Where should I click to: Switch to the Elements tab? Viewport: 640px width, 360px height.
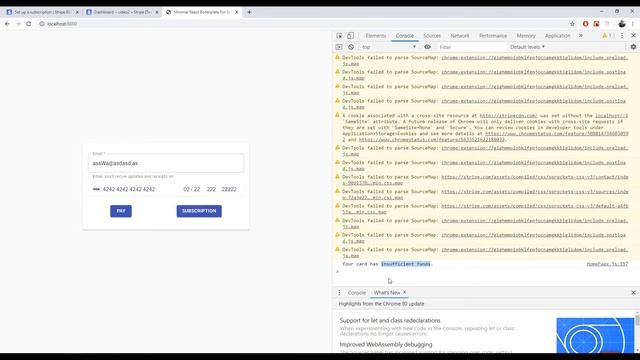(376, 36)
